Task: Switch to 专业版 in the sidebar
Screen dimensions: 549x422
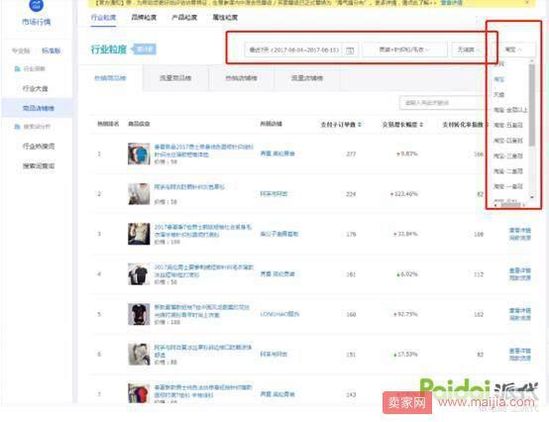Action: 21,51
